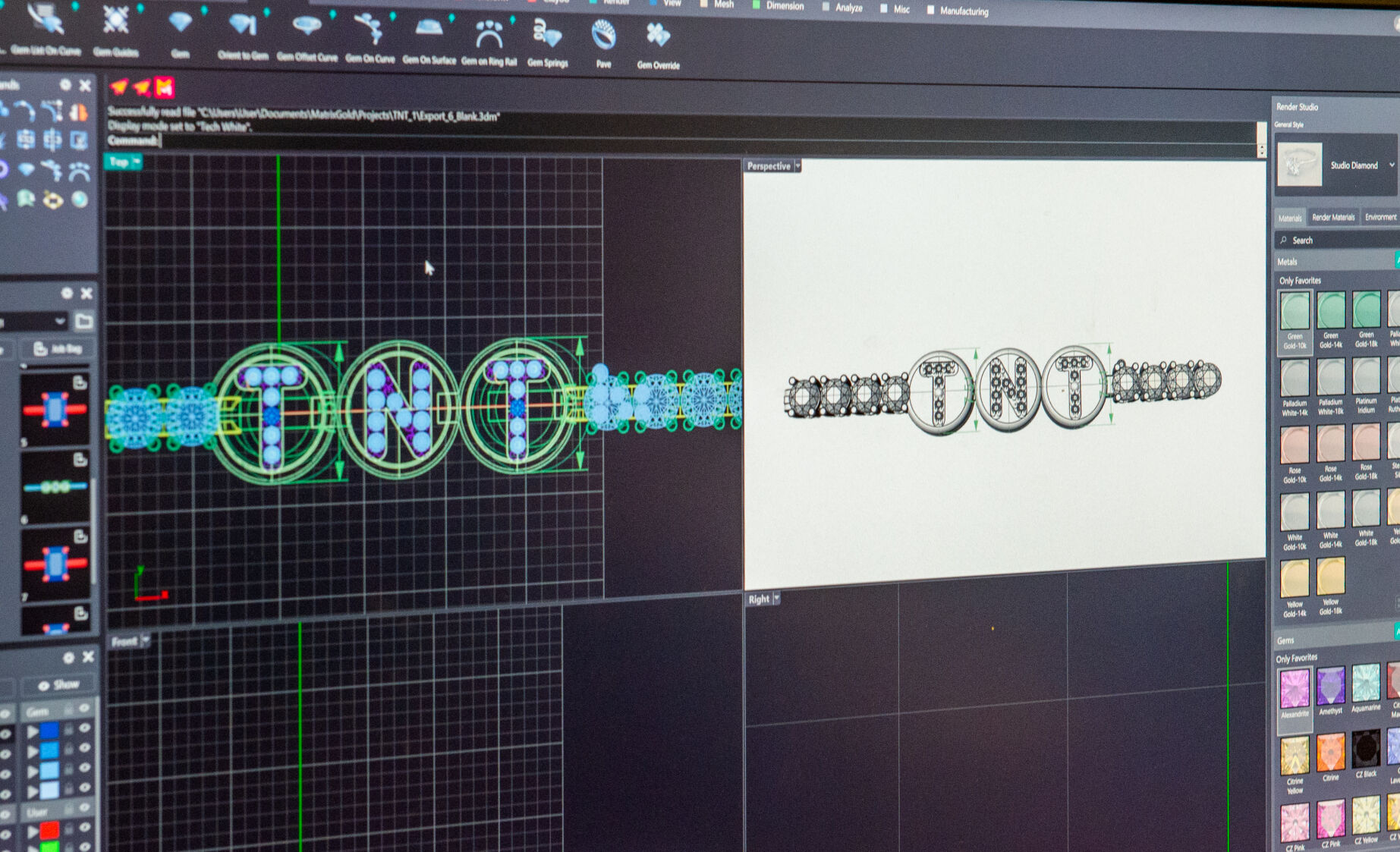Open settings gear of the layers panel

point(68,657)
